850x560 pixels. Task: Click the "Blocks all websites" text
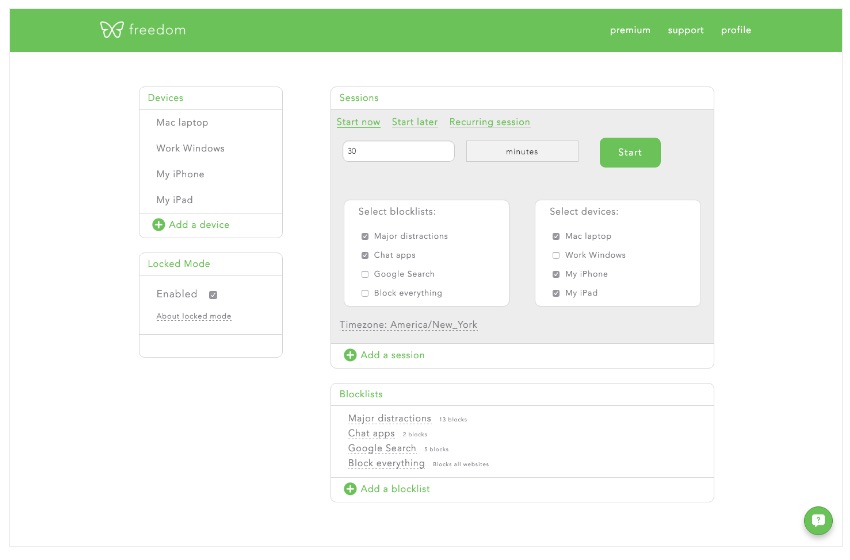[461, 465]
